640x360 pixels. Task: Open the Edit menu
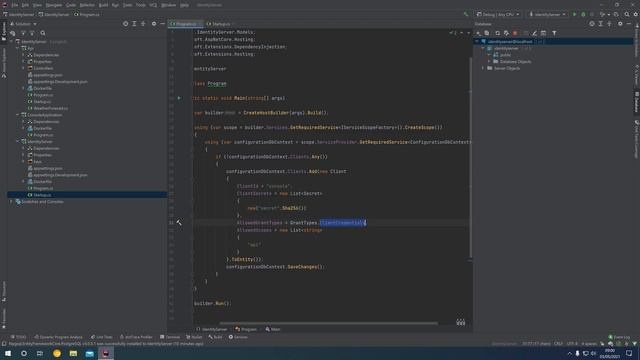[25, 5]
